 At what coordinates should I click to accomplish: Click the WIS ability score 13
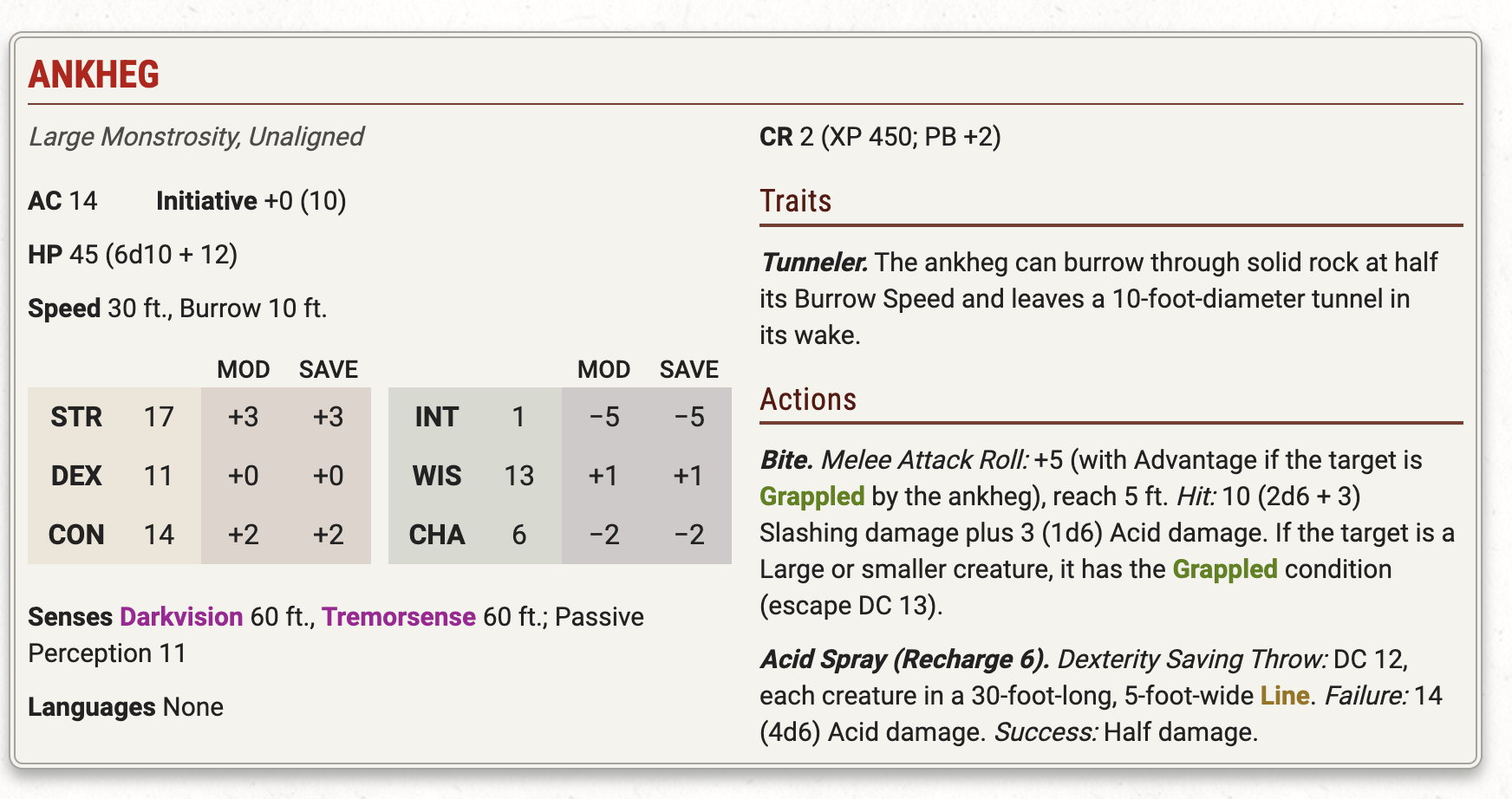coord(518,476)
